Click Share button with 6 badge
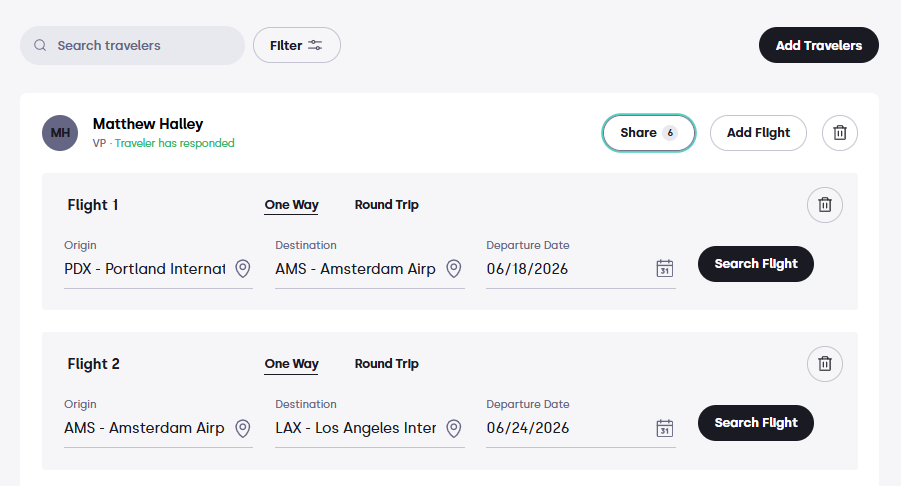The height and width of the screenshot is (486, 901). 649,133
